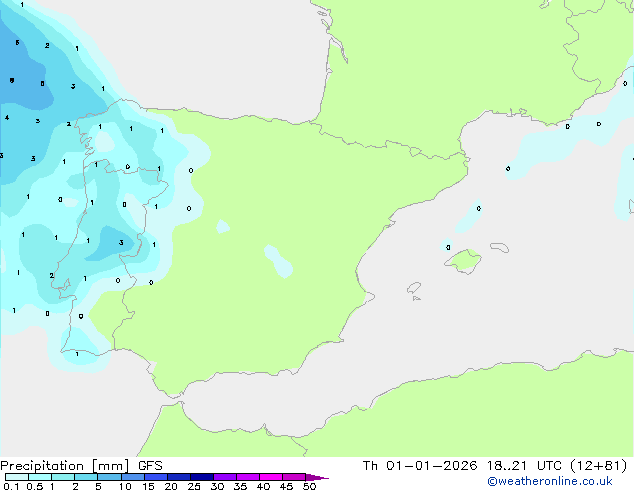Click the '10' legend scale label
Screen dimensions: 634x490
[125, 486]
